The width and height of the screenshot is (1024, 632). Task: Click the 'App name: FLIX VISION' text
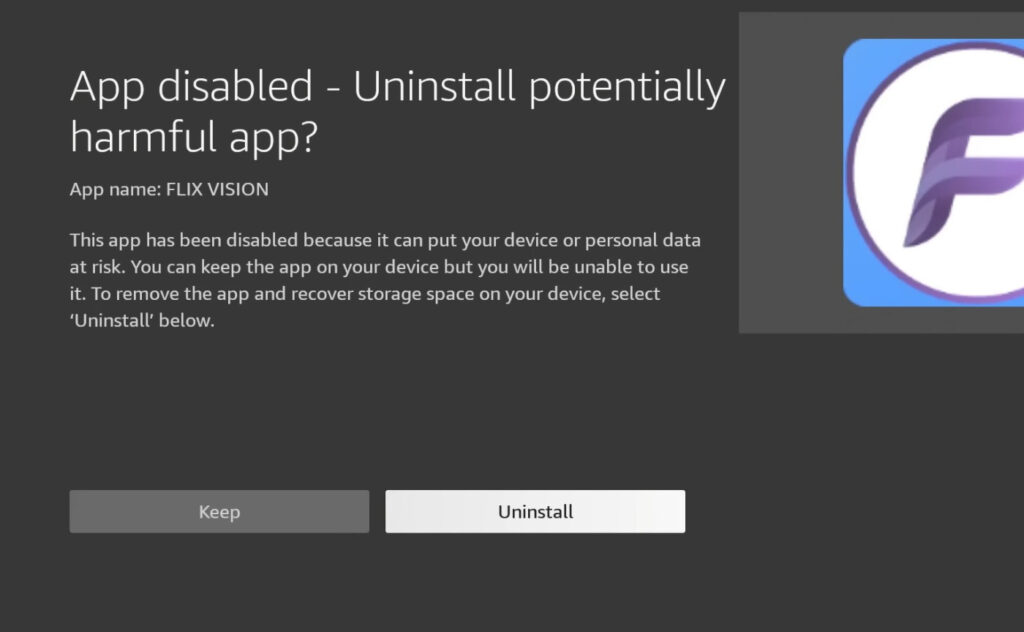(x=169, y=189)
